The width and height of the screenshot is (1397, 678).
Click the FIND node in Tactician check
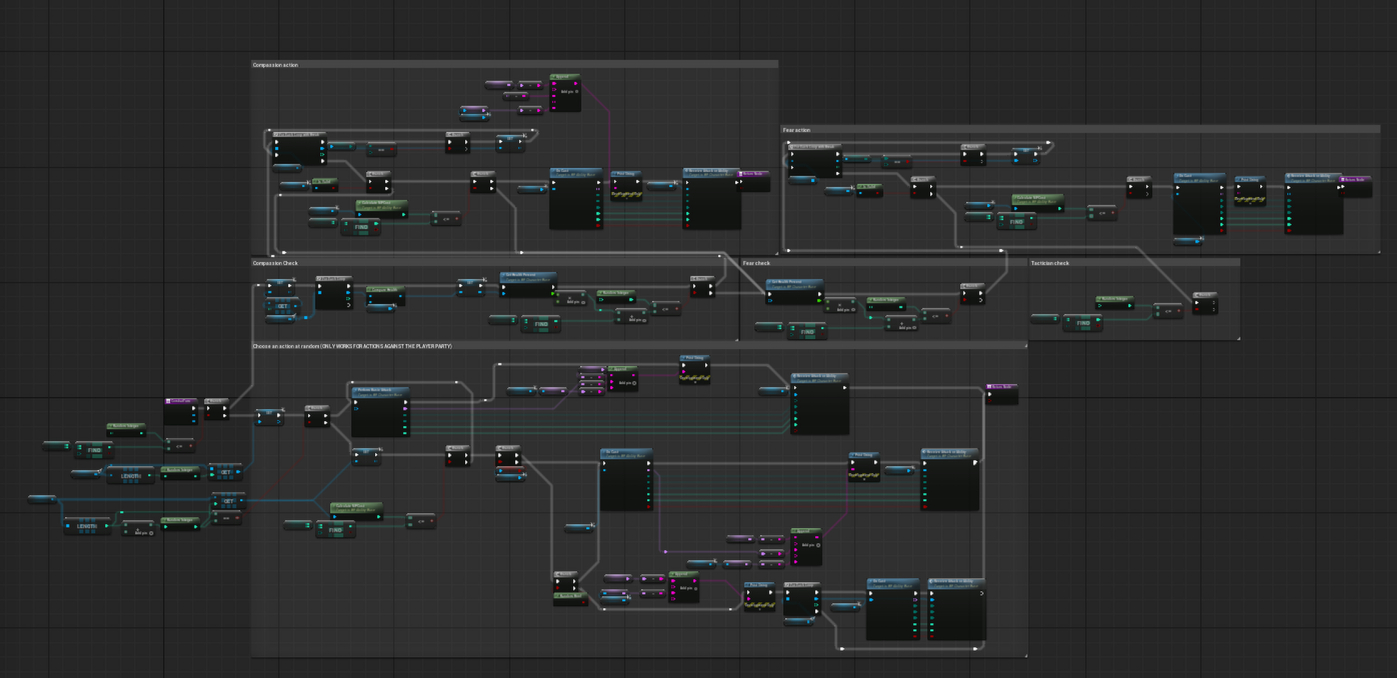pyautogui.click(x=1083, y=324)
